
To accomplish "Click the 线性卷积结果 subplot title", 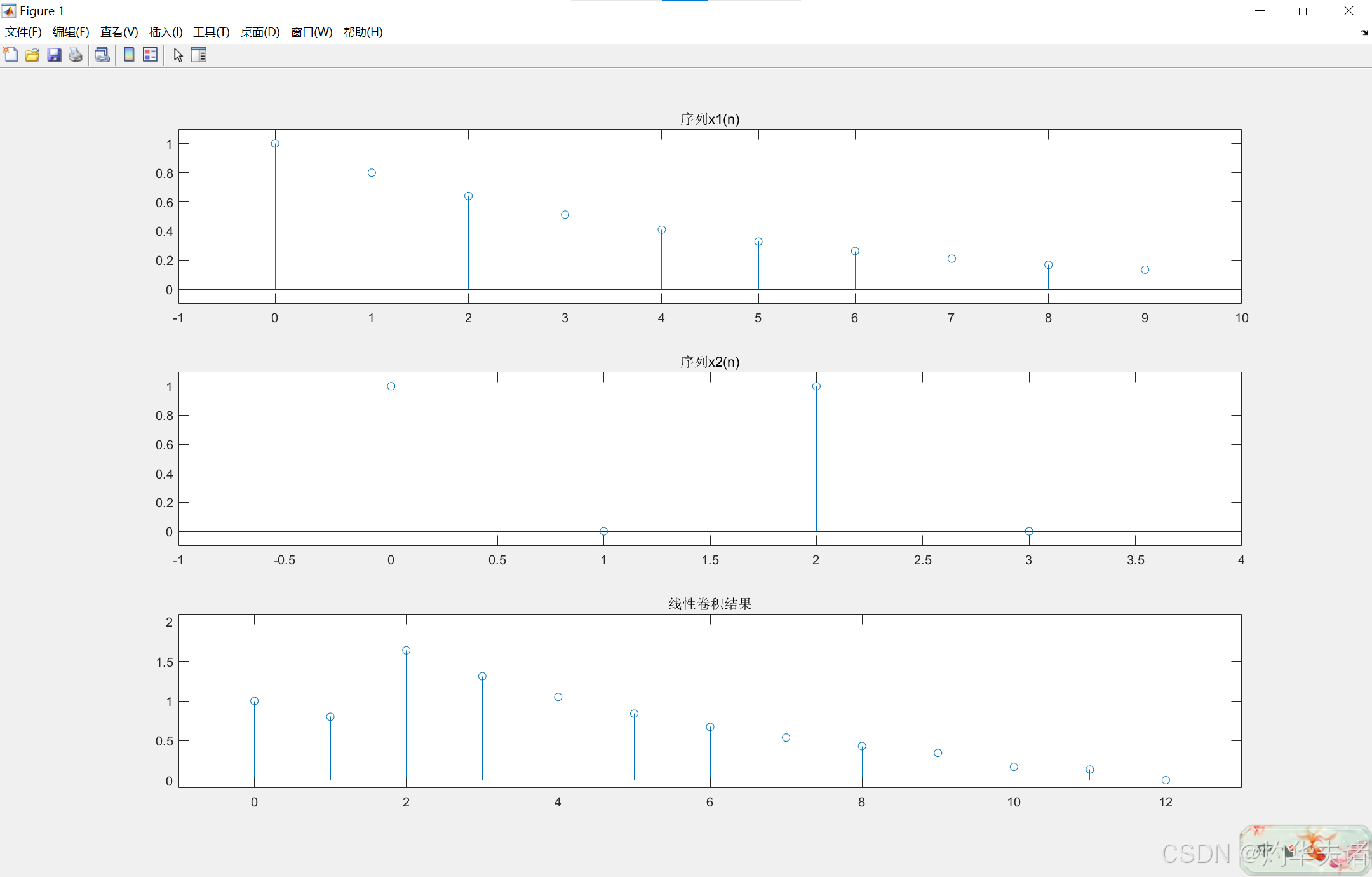I will pos(710,604).
